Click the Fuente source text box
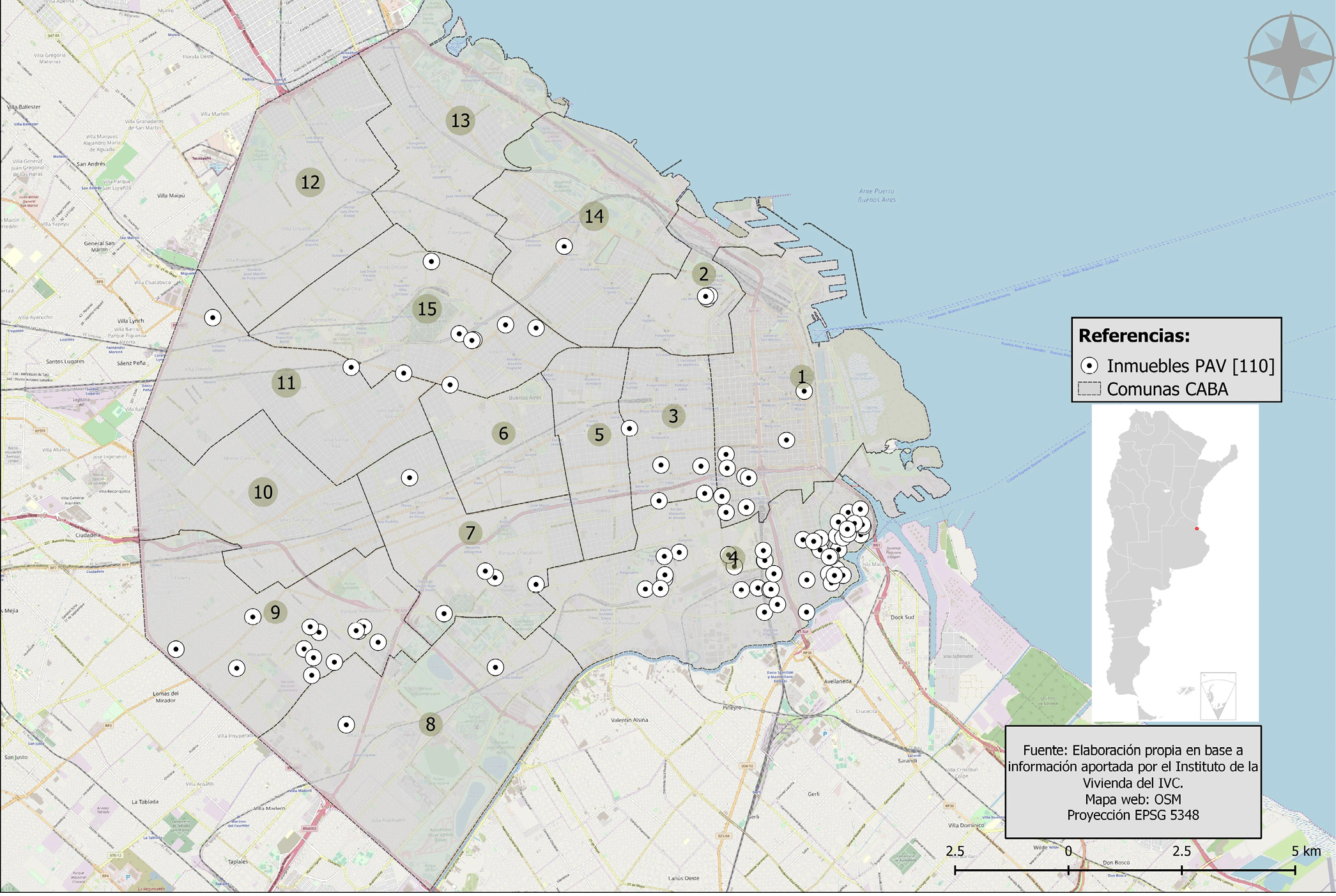 [x=1133, y=782]
